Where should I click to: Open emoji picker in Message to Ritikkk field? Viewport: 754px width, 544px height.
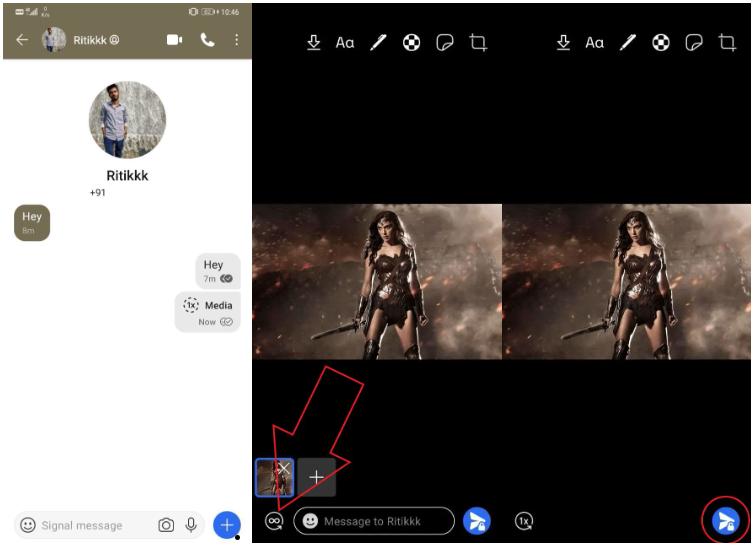click(x=310, y=521)
